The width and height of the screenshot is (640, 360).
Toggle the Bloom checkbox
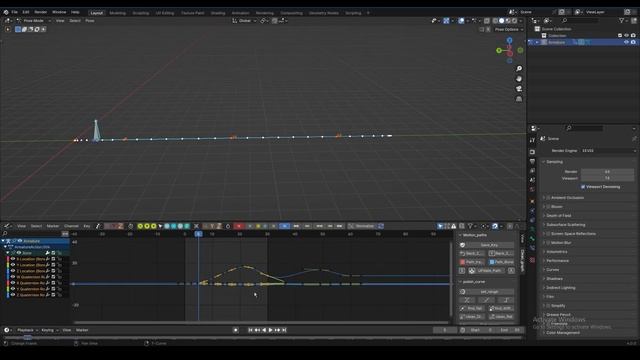coord(548,207)
